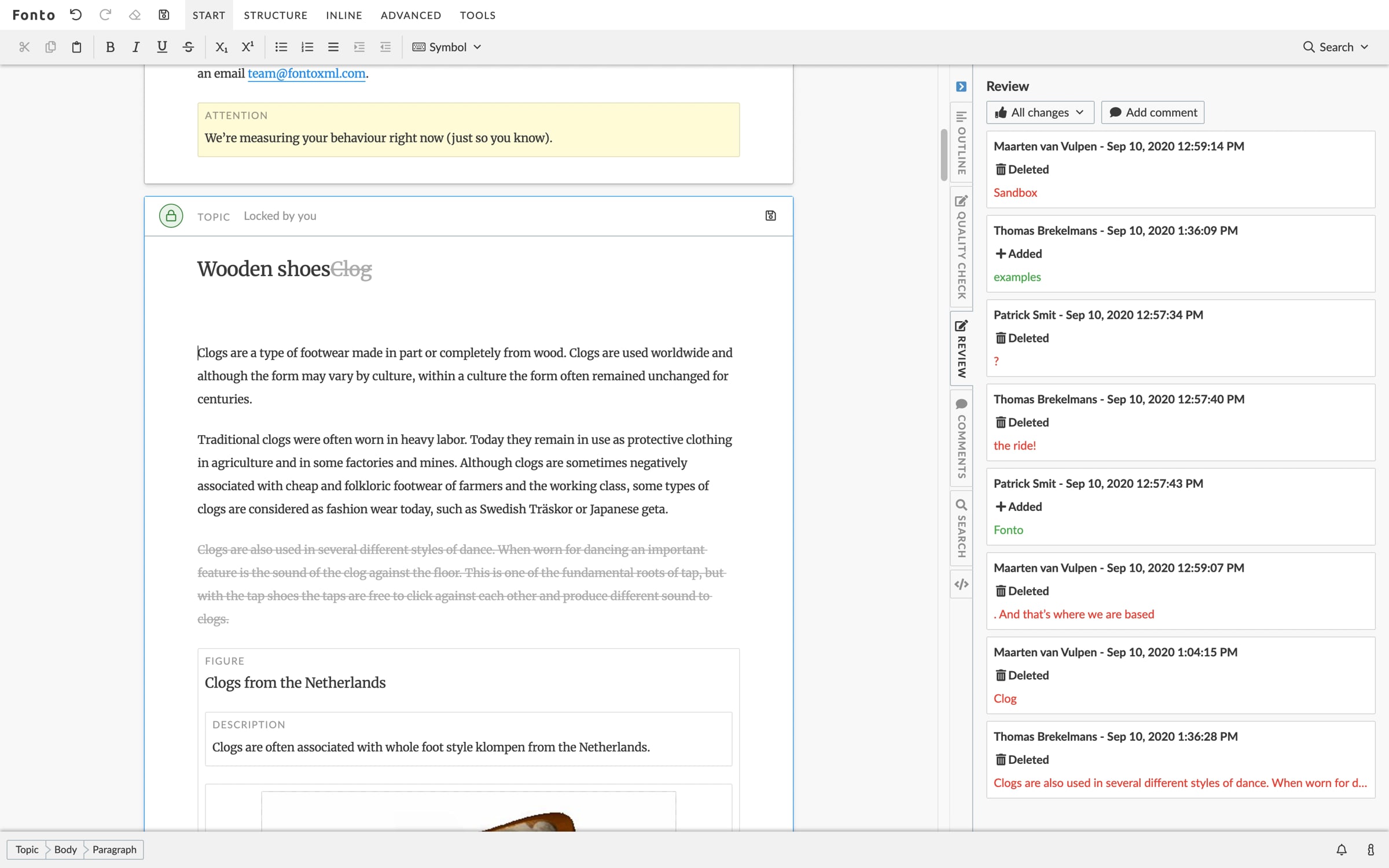Switch to the STRUCTURE tab
The height and width of the screenshot is (868, 1389).
[275, 15]
